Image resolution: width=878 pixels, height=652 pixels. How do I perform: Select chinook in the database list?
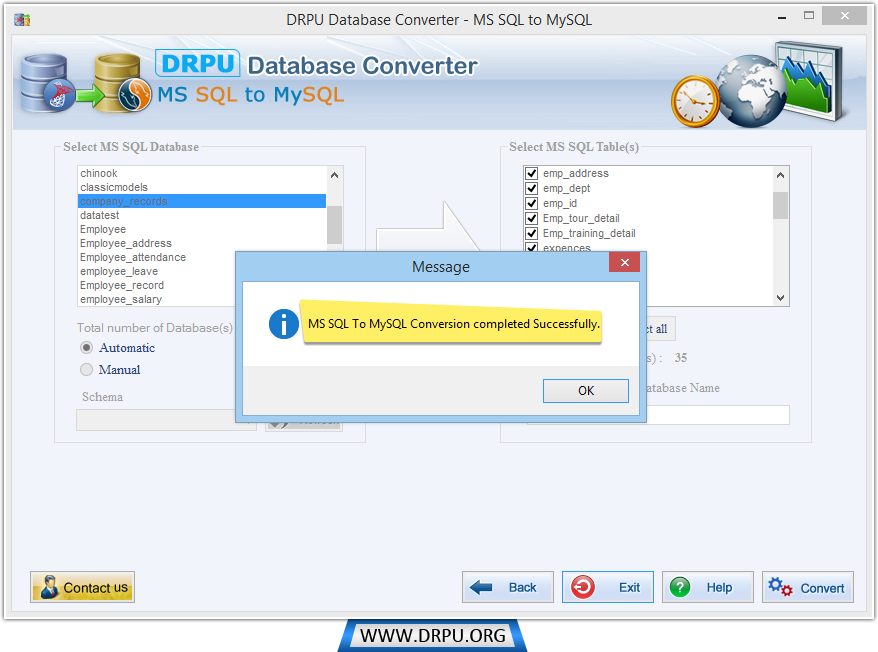tap(202, 173)
